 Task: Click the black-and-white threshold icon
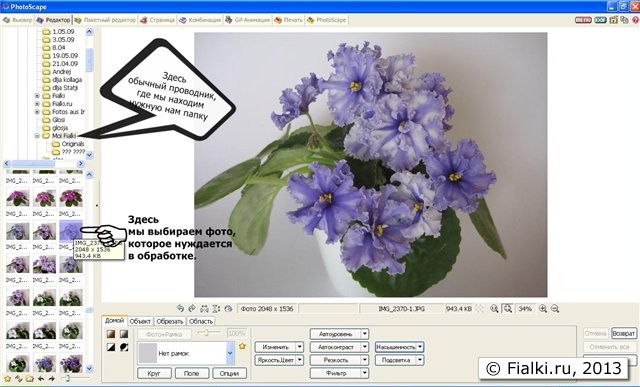point(111,347)
